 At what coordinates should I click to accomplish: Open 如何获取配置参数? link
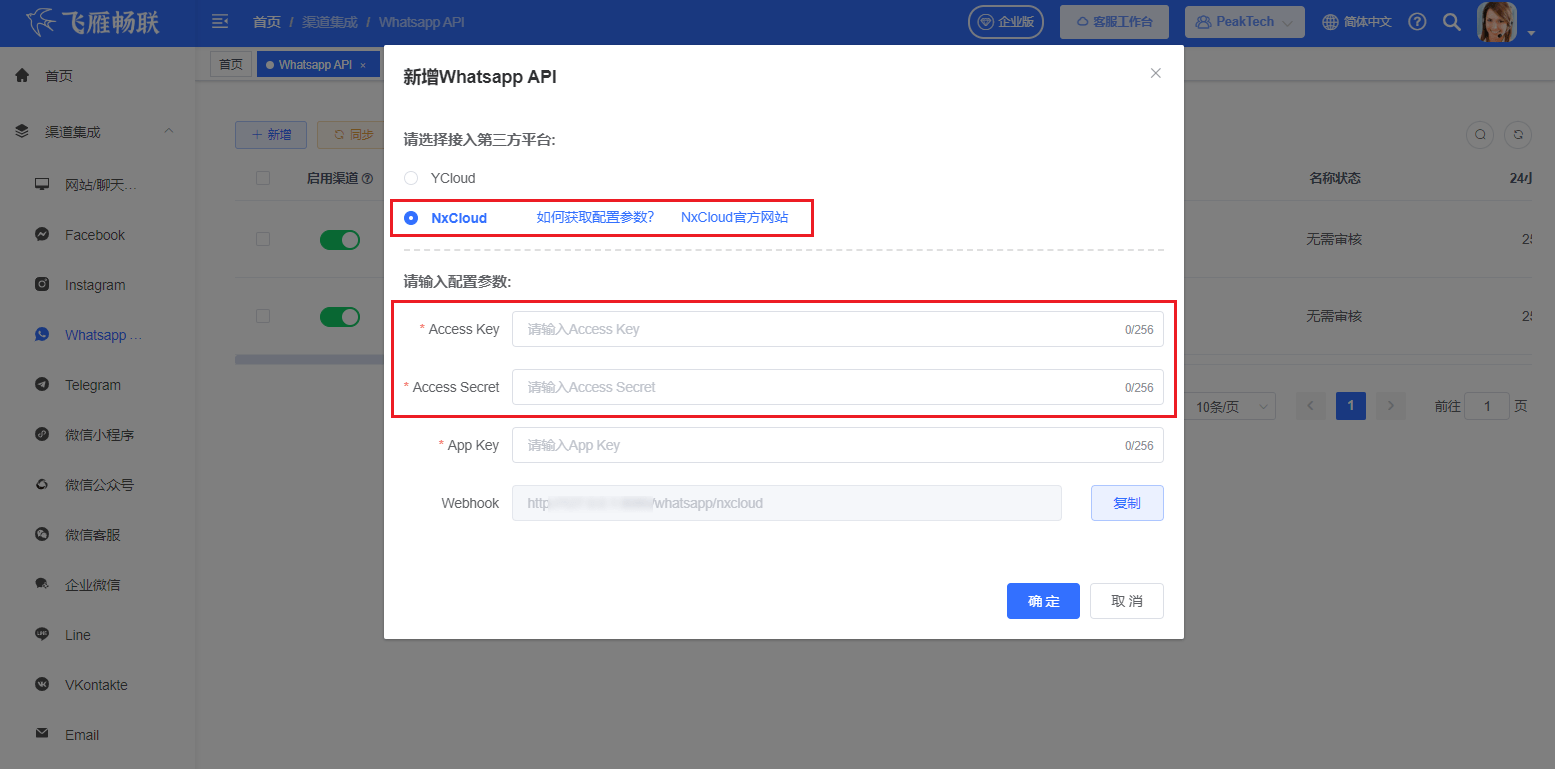(595, 217)
